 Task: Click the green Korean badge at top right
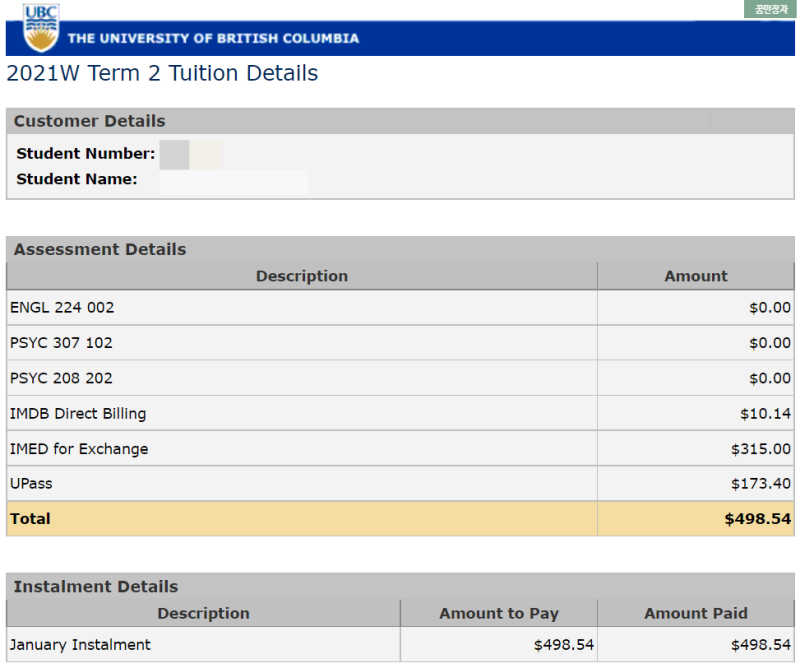point(770,9)
